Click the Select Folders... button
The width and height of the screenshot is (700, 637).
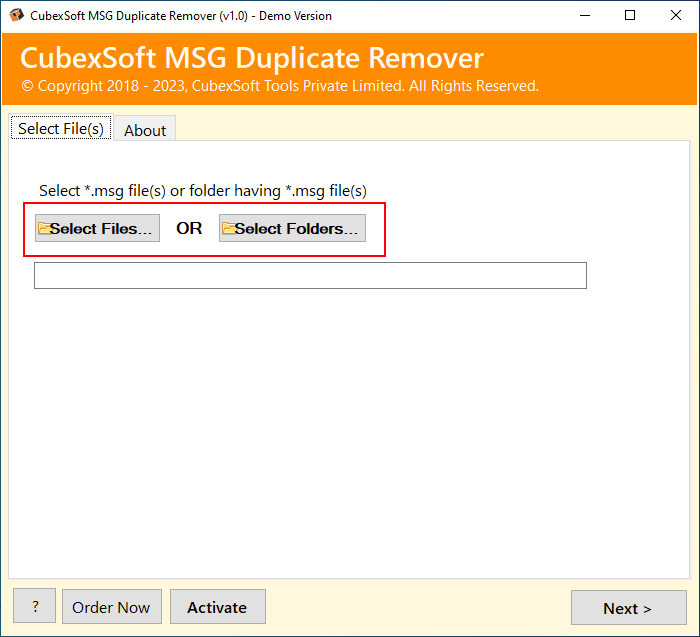point(292,228)
